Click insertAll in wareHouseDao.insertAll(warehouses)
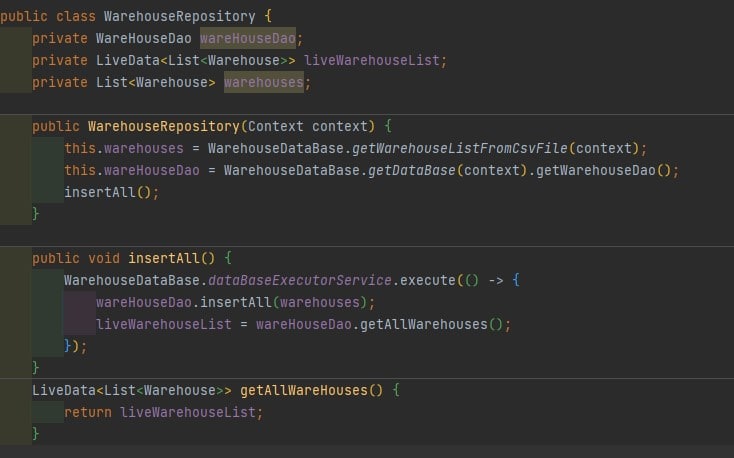The image size is (734, 458). [235, 303]
